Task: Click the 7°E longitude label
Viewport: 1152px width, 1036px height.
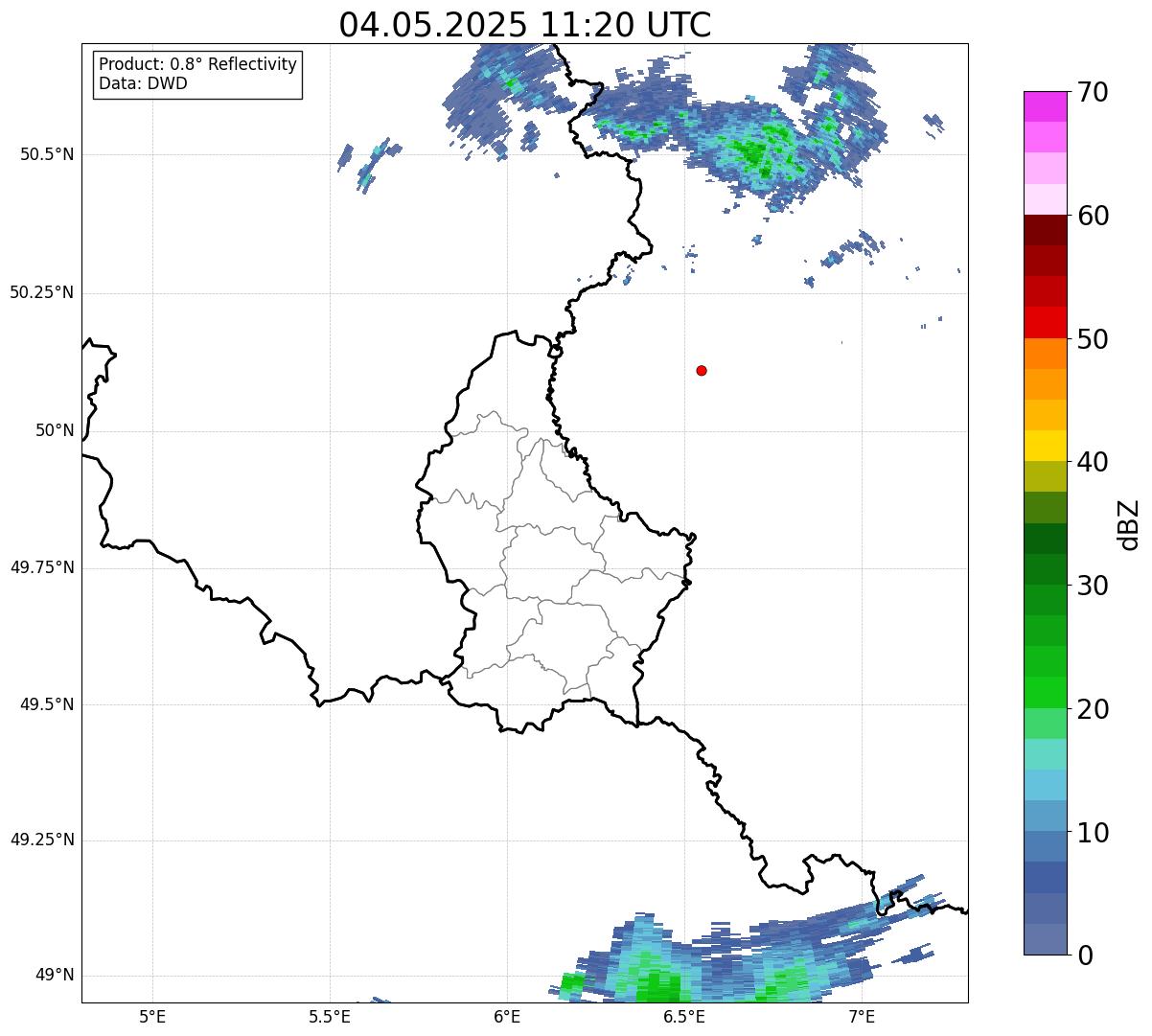Action: pyautogui.click(x=862, y=1016)
